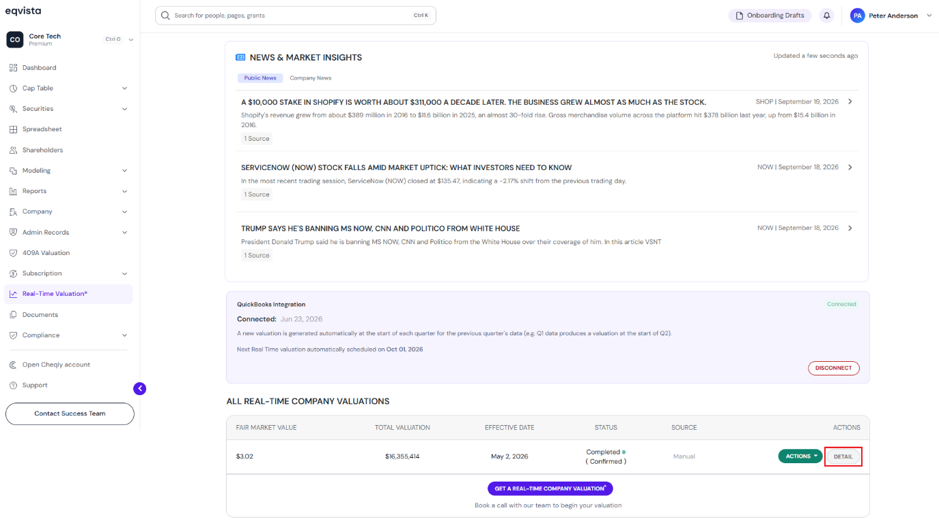This screenshot has height=521, width=939.
Task: Click the PA user avatar
Action: (x=858, y=16)
